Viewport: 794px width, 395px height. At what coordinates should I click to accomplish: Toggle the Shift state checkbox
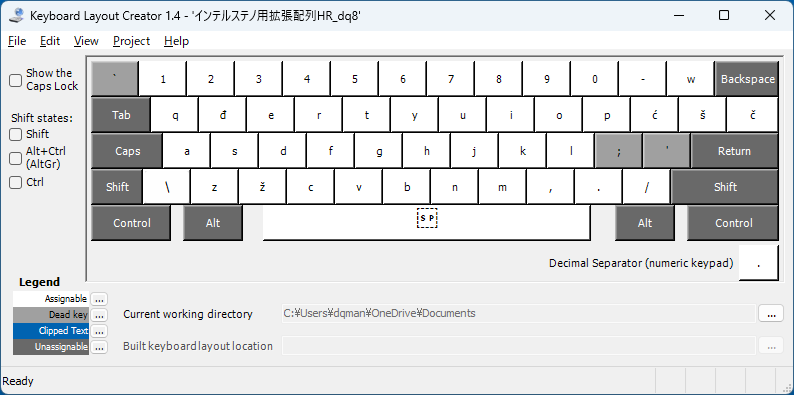tap(16, 134)
